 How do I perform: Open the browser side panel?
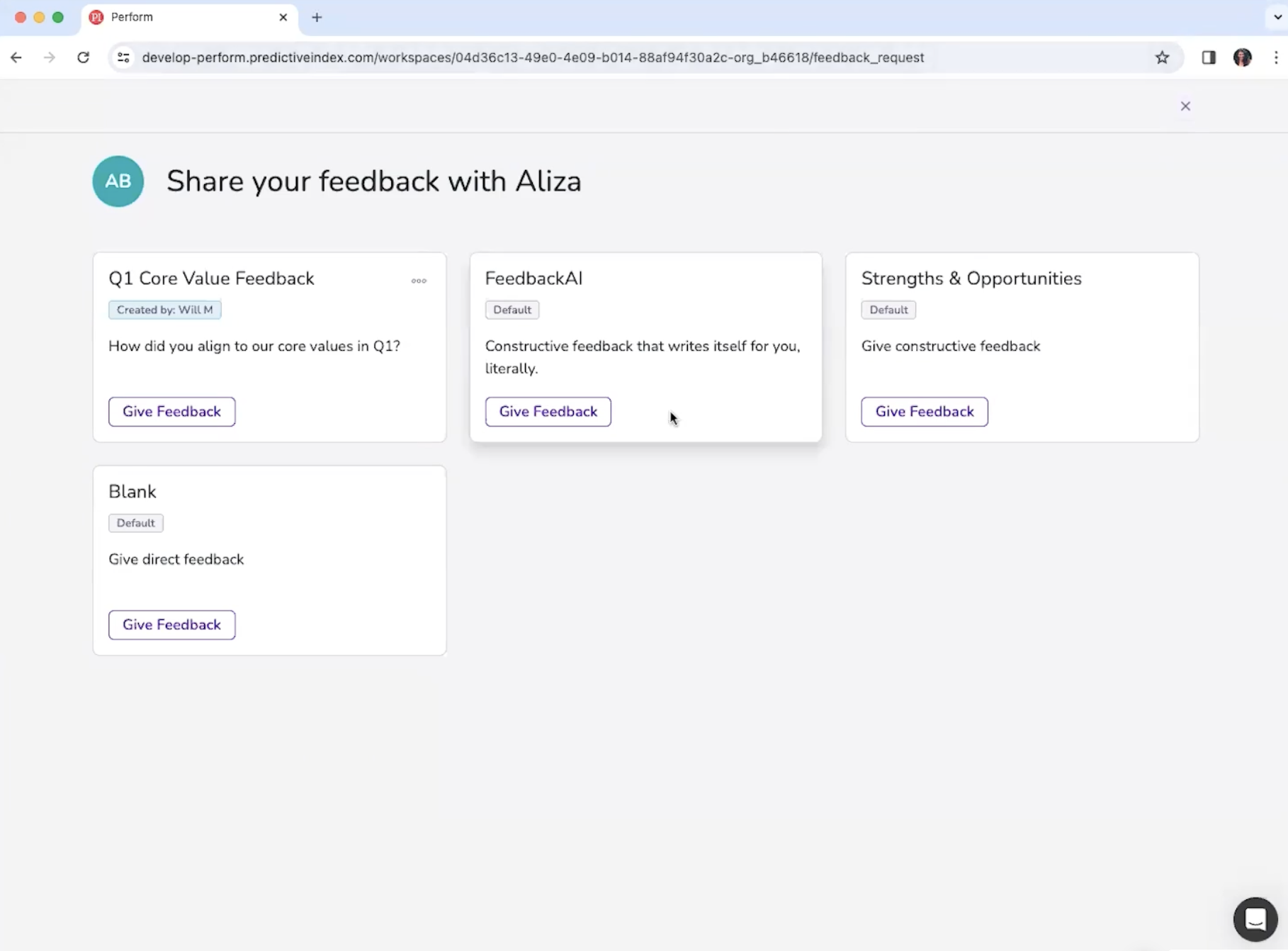(x=1209, y=57)
